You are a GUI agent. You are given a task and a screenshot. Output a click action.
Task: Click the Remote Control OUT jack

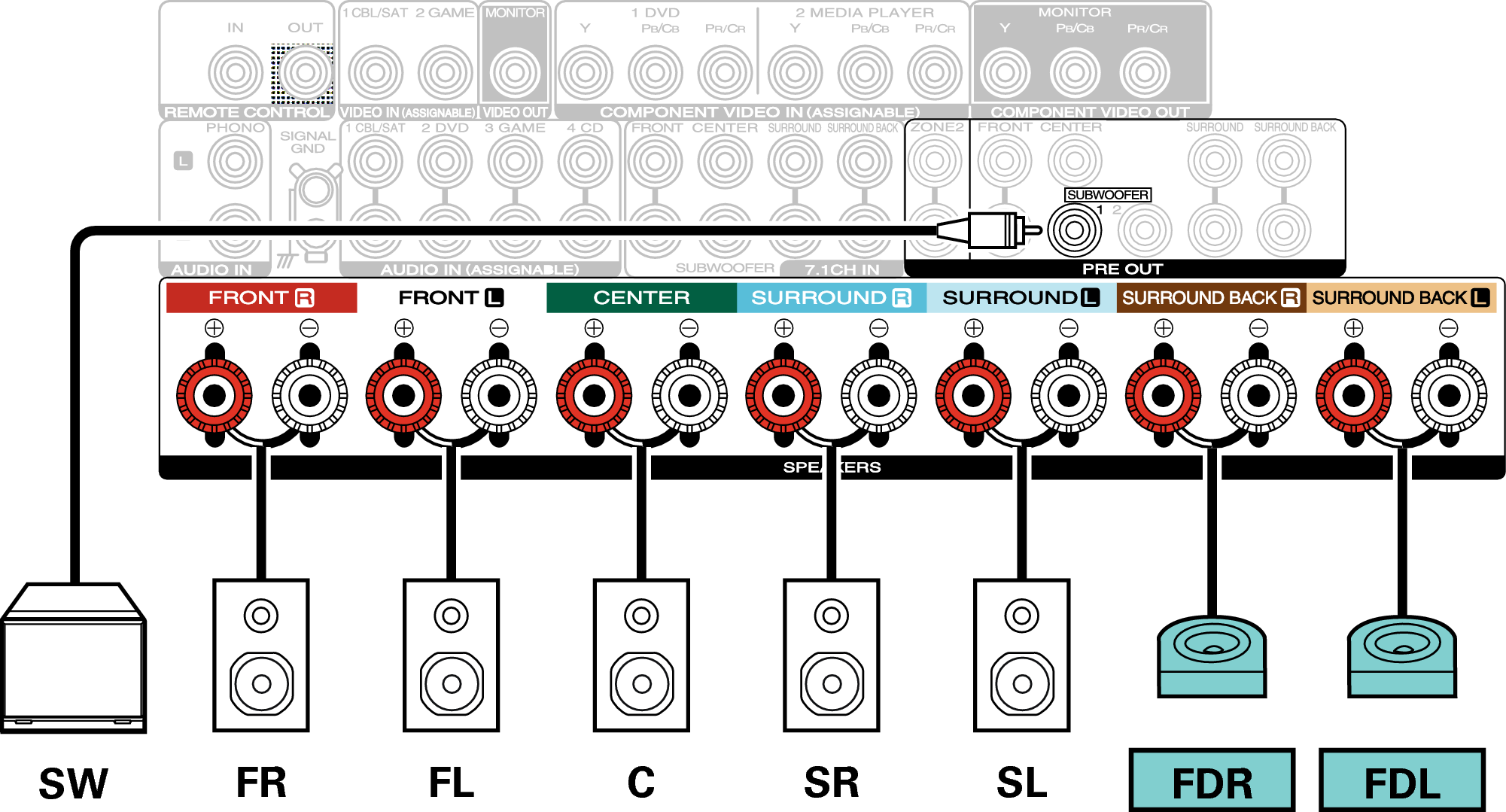coord(305,73)
